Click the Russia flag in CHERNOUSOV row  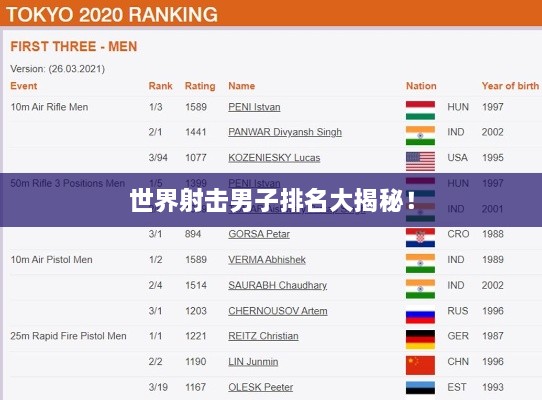(x=420, y=314)
